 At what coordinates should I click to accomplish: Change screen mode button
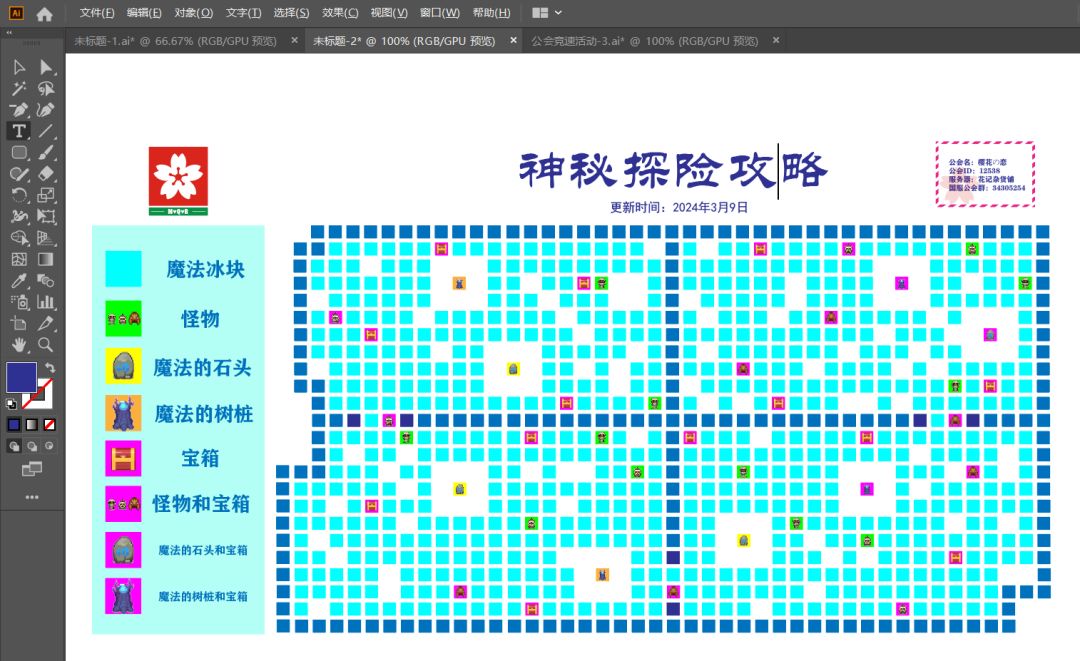(x=32, y=469)
